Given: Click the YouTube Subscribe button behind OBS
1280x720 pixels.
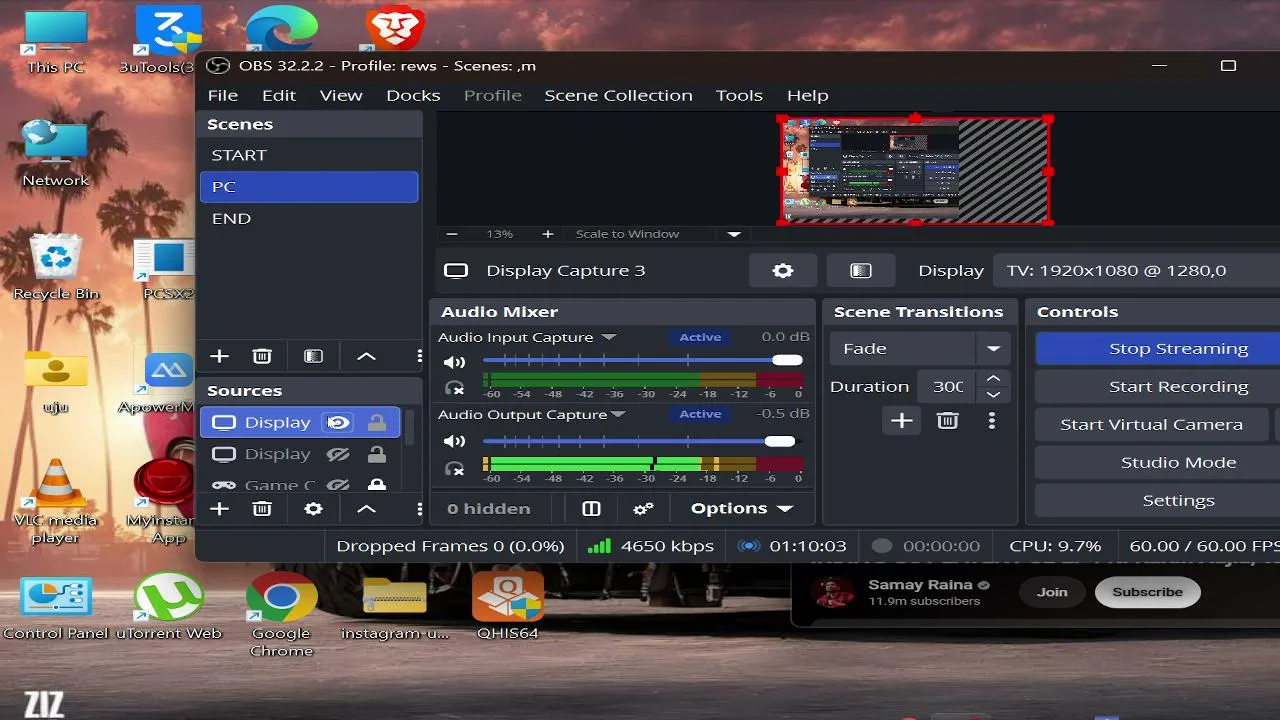Looking at the screenshot, I should [1147, 592].
